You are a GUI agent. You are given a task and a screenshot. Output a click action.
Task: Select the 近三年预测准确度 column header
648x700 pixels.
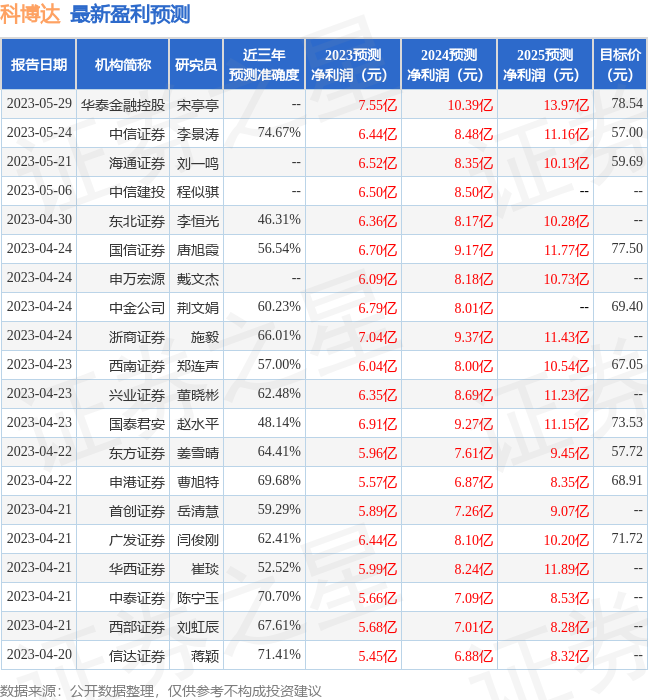[x=264, y=64]
